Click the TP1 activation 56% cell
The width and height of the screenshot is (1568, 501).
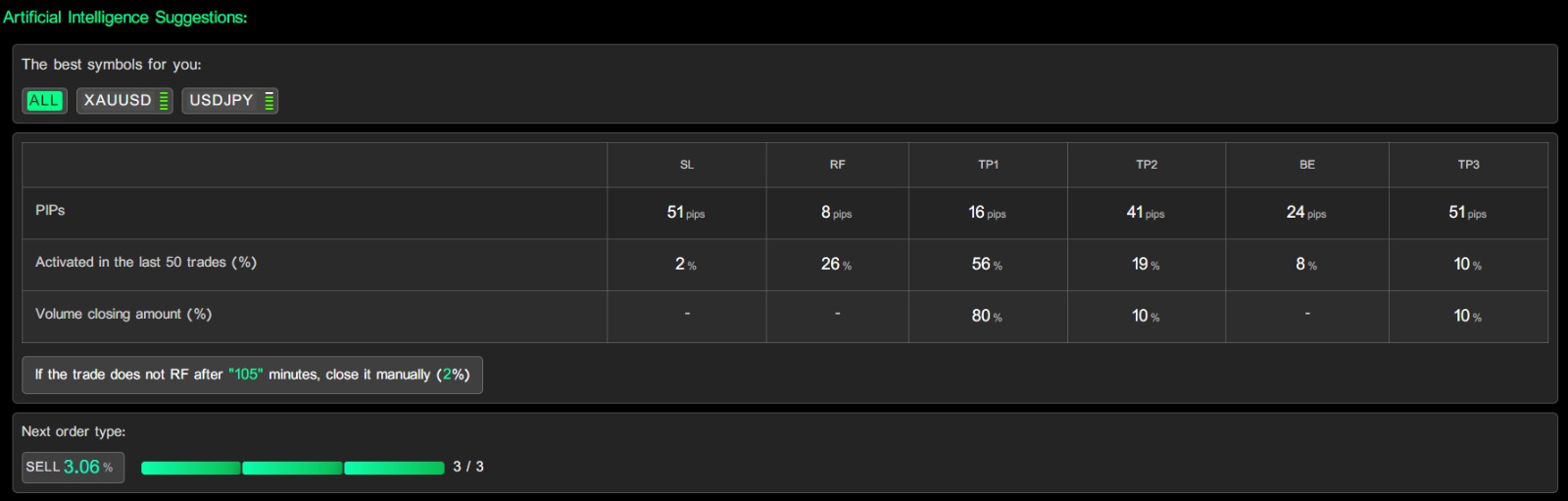[987, 265]
